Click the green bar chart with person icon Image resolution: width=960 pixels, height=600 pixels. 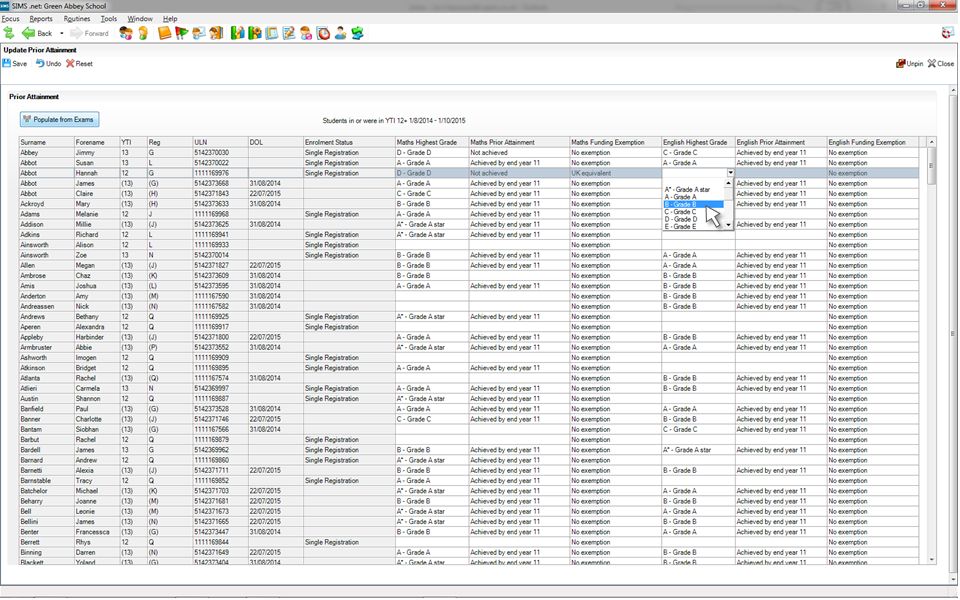[x=238, y=33]
